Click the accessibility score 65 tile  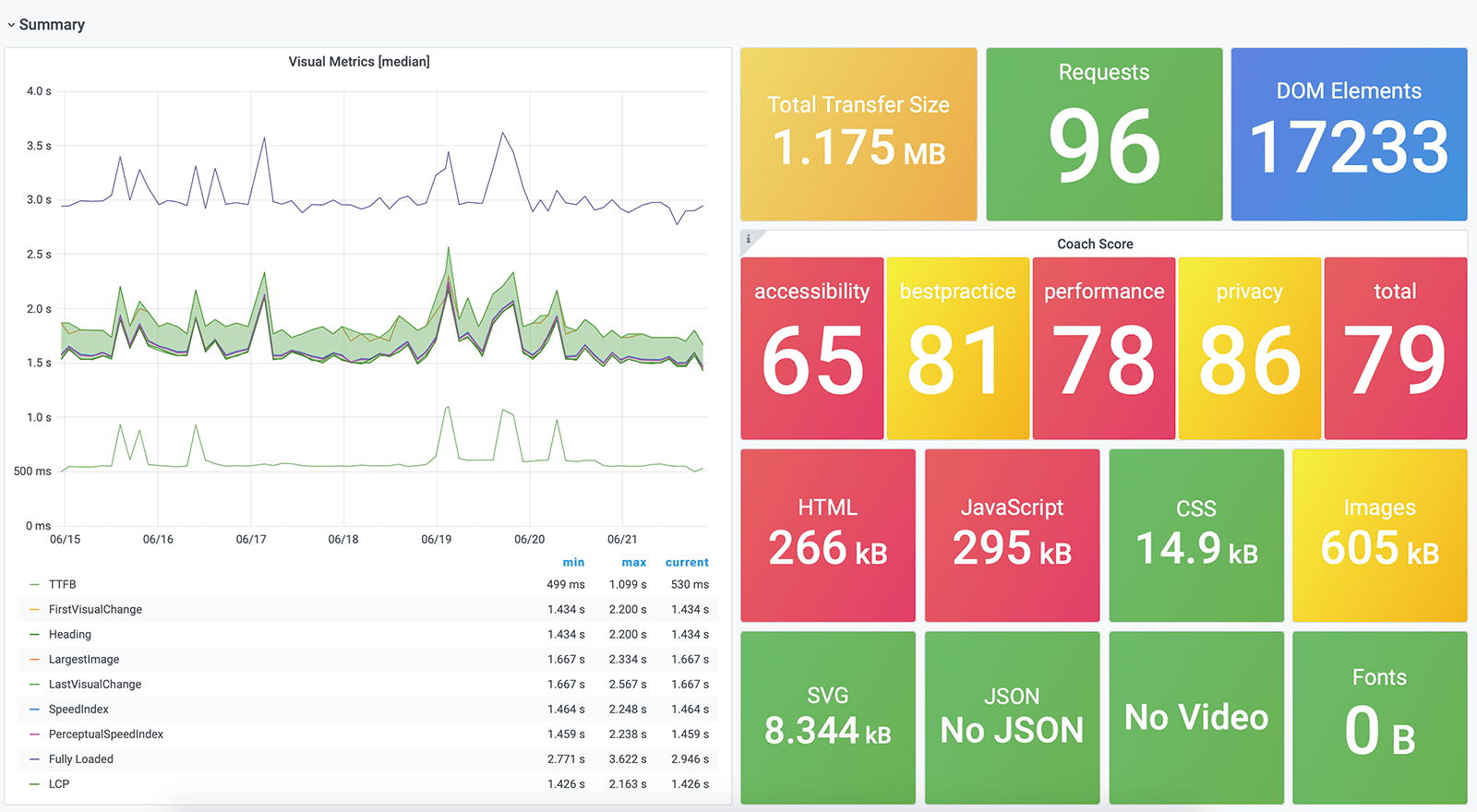pyautogui.click(x=812, y=348)
